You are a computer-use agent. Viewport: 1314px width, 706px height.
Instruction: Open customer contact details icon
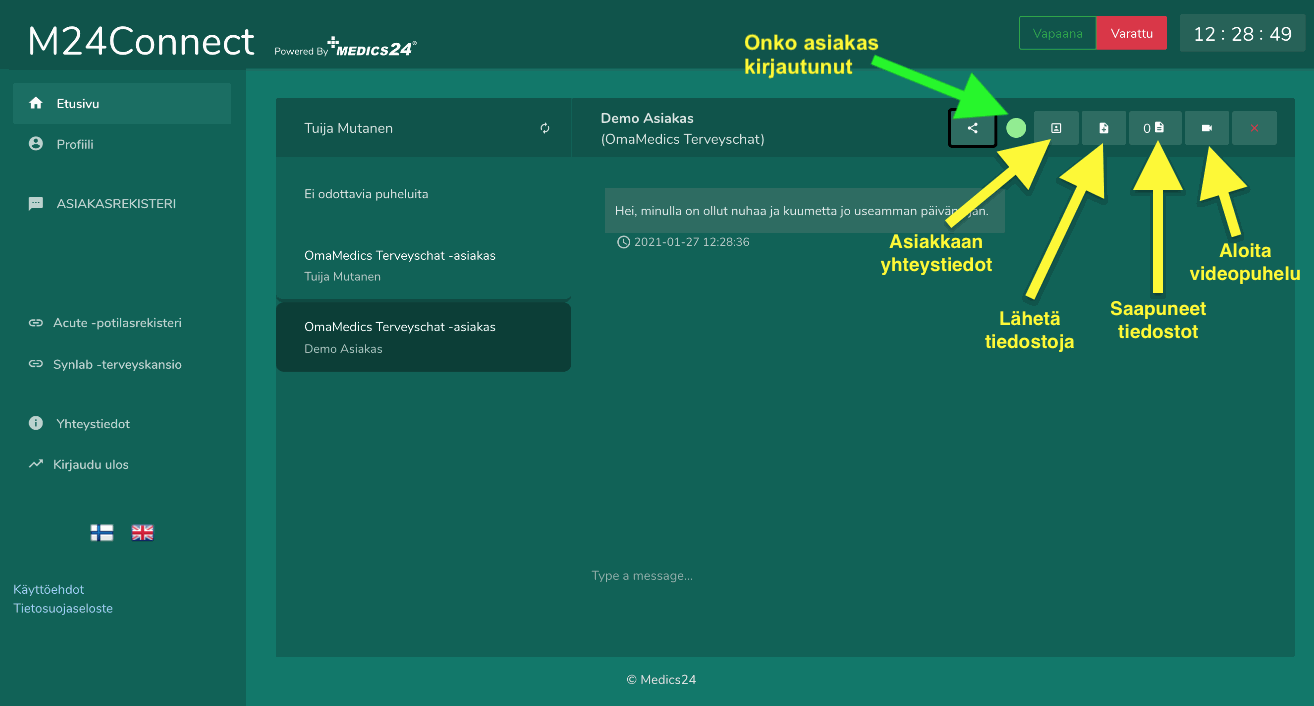[x=1056, y=128]
